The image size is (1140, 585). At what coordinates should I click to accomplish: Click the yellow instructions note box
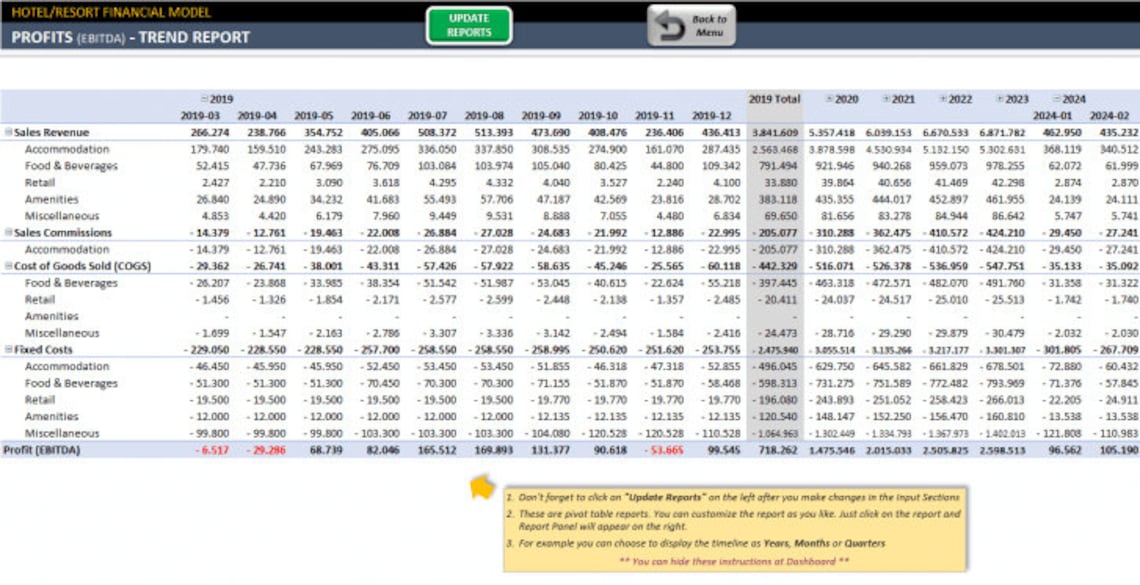coord(735,529)
